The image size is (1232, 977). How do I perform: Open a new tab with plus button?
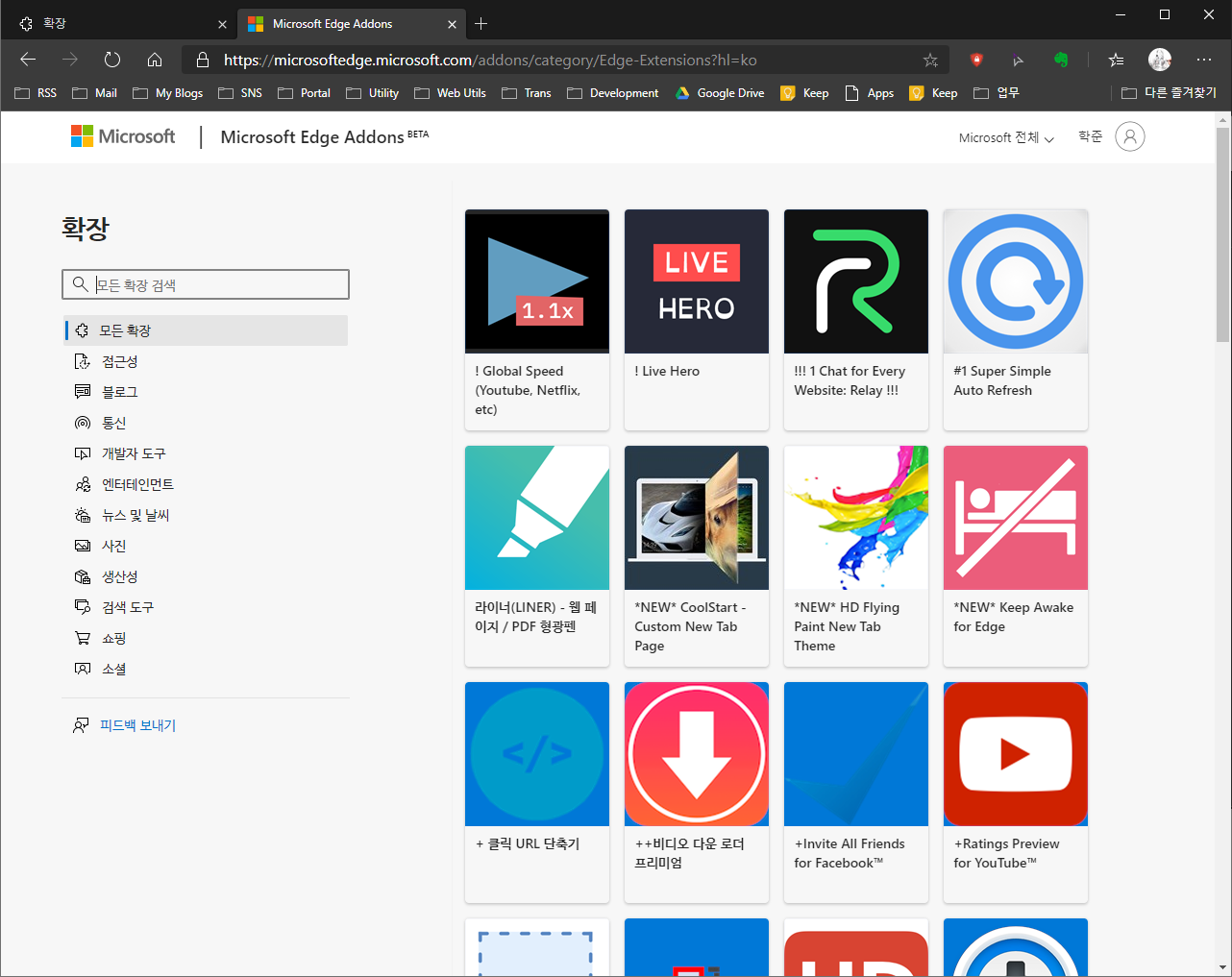[x=481, y=23]
